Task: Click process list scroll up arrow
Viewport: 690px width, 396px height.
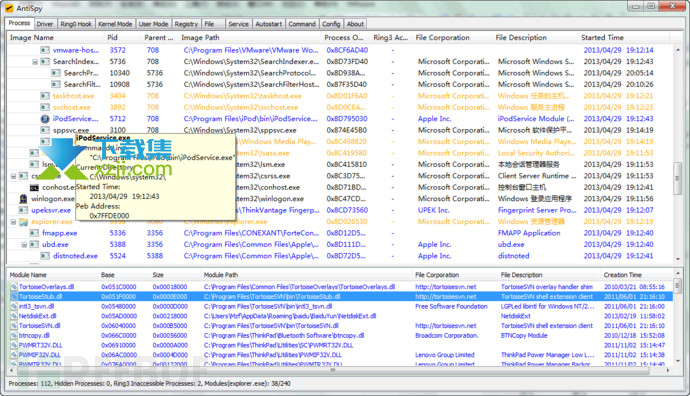Action: tap(678, 50)
